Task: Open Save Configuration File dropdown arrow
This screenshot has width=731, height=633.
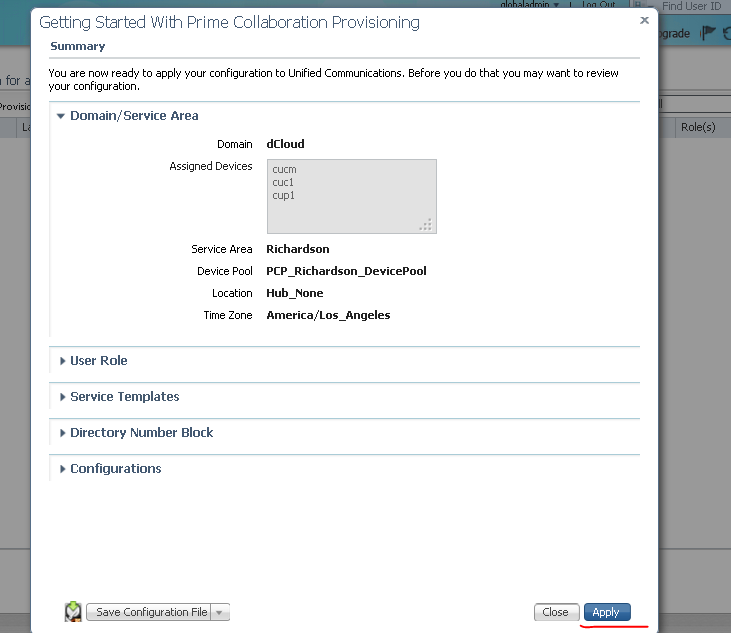Action: point(220,612)
